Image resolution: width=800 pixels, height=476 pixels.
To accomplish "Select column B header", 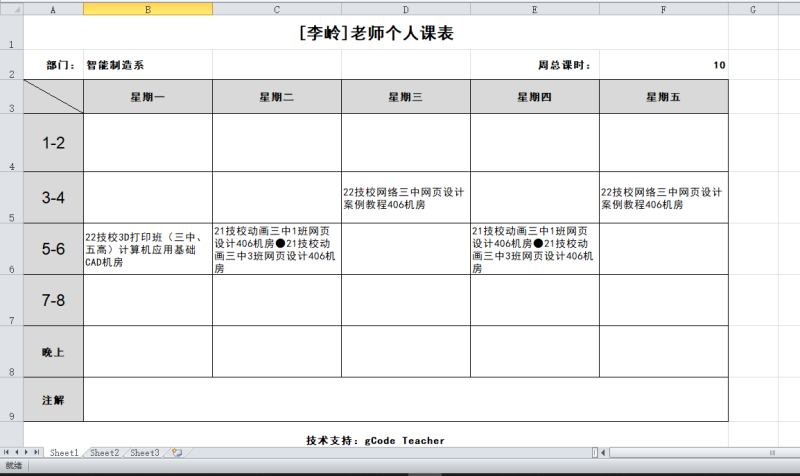I will click(148, 9).
